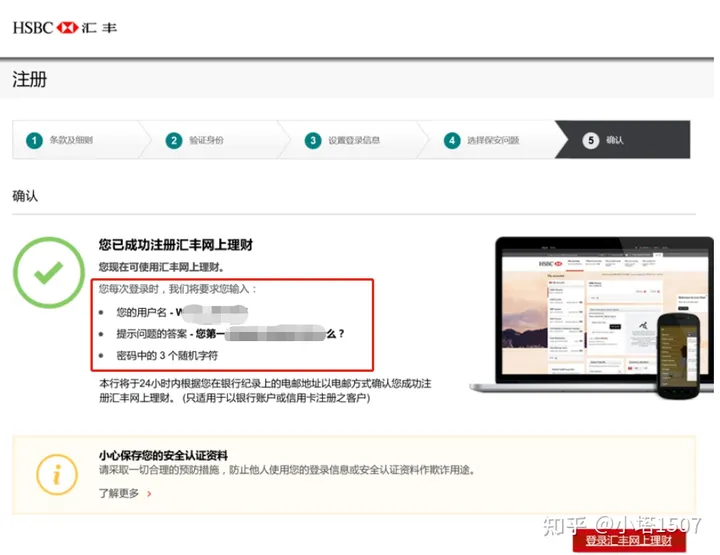
Task: Click the step 2 number circle
Action: (x=174, y=140)
